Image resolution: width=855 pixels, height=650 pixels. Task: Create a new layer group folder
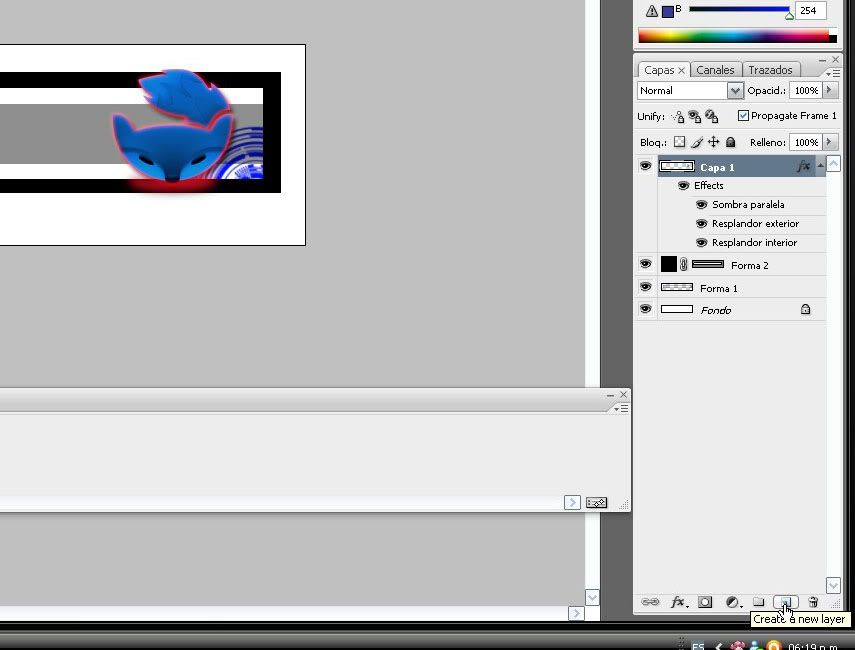pos(758,602)
